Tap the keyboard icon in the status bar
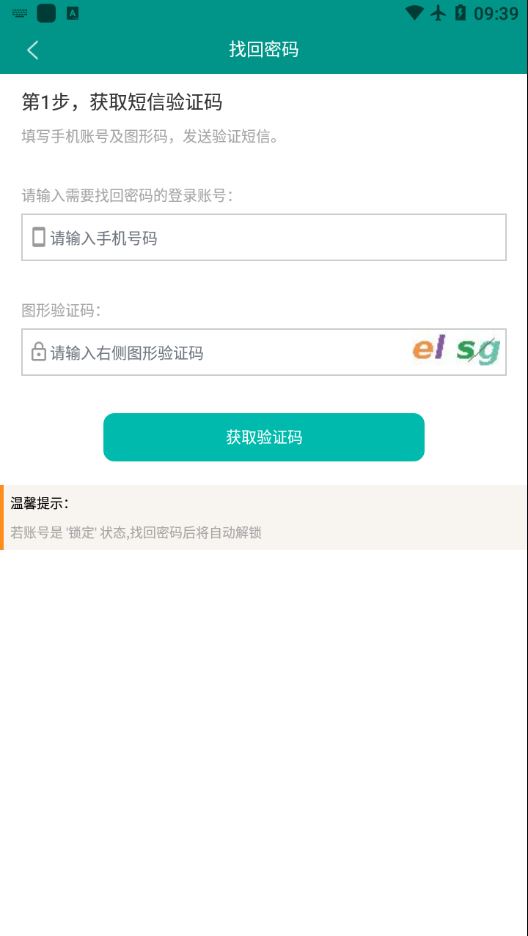The height and width of the screenshot is (936, 528). click(19, 13)
